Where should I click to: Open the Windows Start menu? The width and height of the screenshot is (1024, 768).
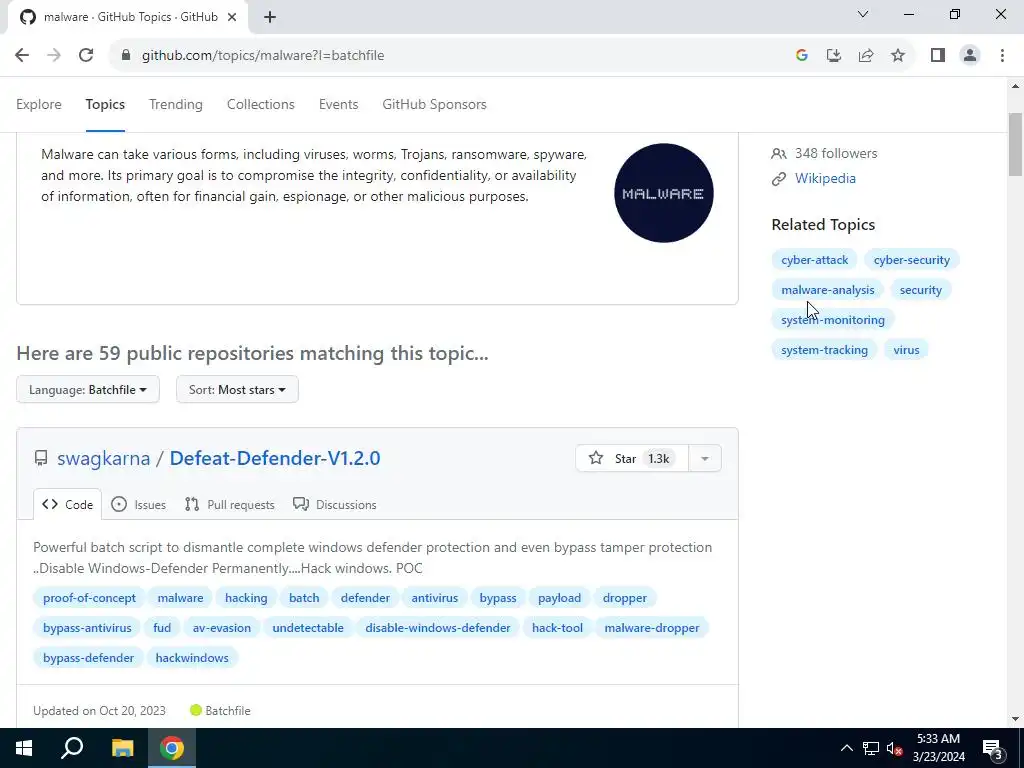(x=24, y=748)
